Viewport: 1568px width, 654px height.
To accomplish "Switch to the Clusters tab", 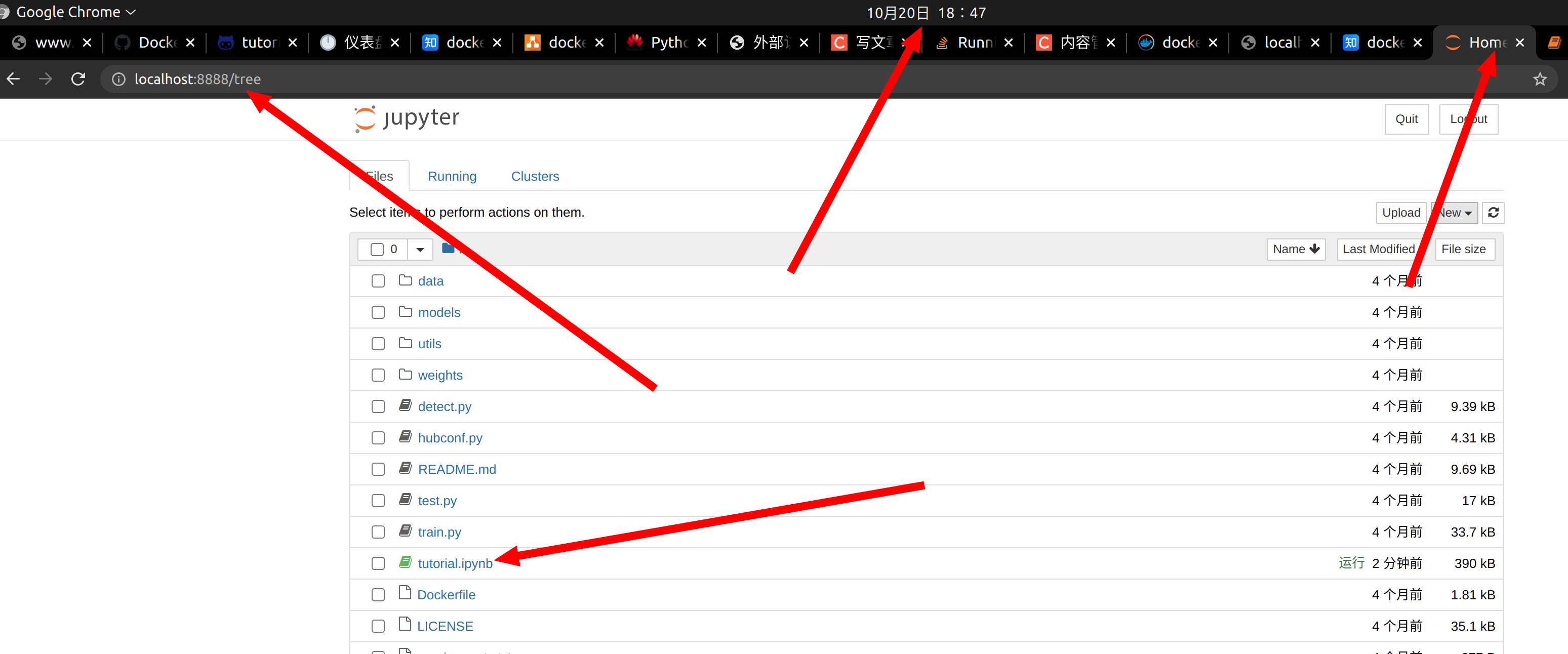I will 535,177.
